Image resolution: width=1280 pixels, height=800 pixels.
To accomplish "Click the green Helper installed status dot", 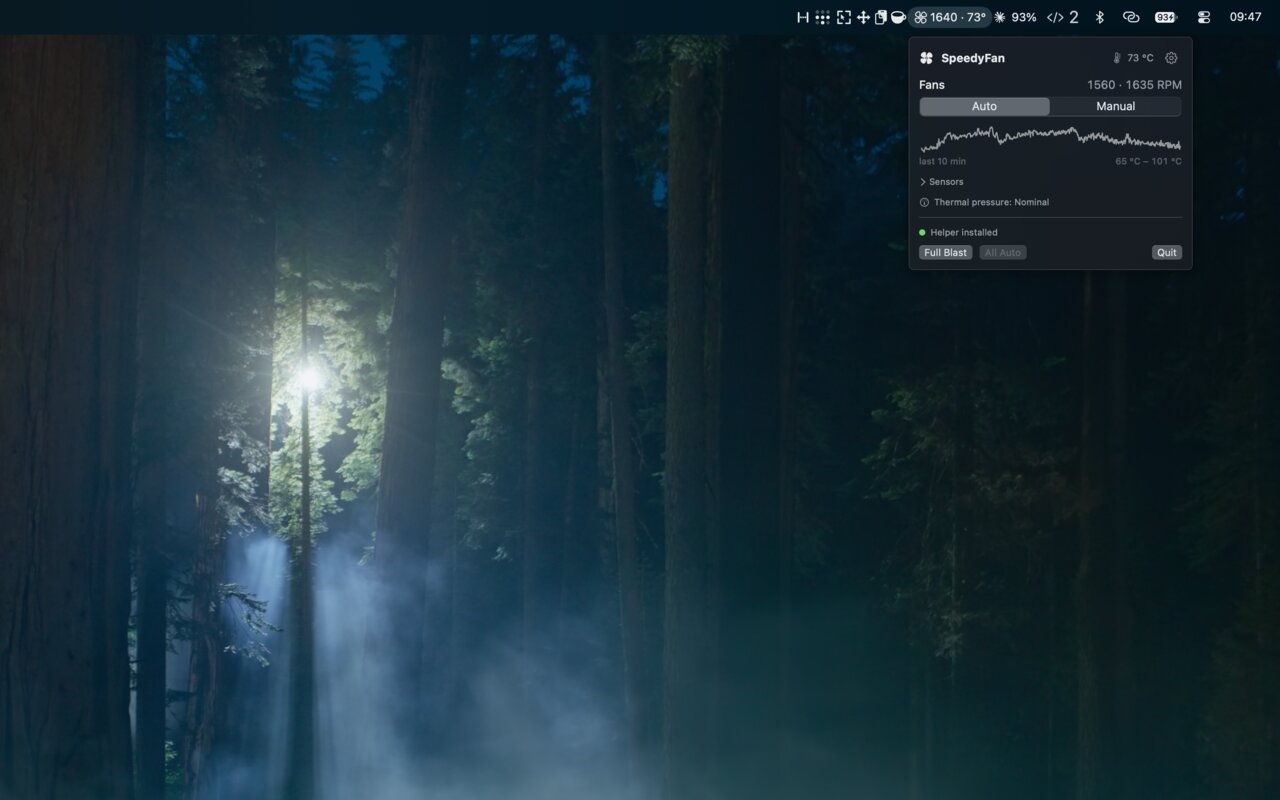I will coord(922,232).
